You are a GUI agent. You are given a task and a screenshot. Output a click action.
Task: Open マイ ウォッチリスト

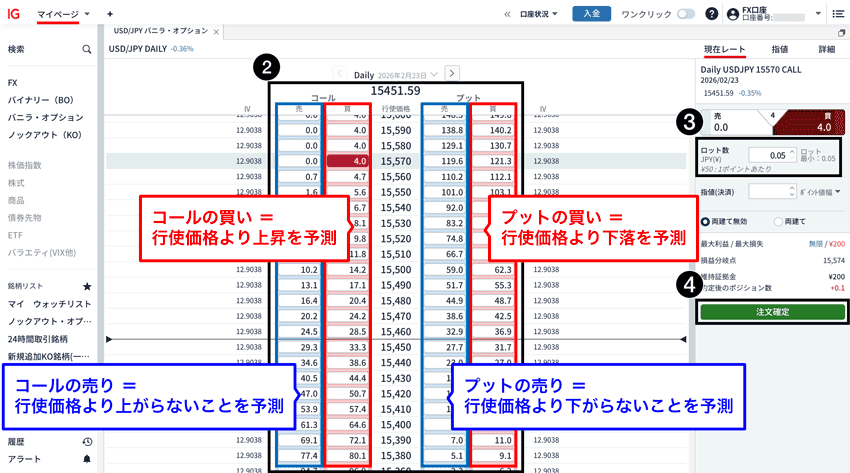(x=49, y=304)
